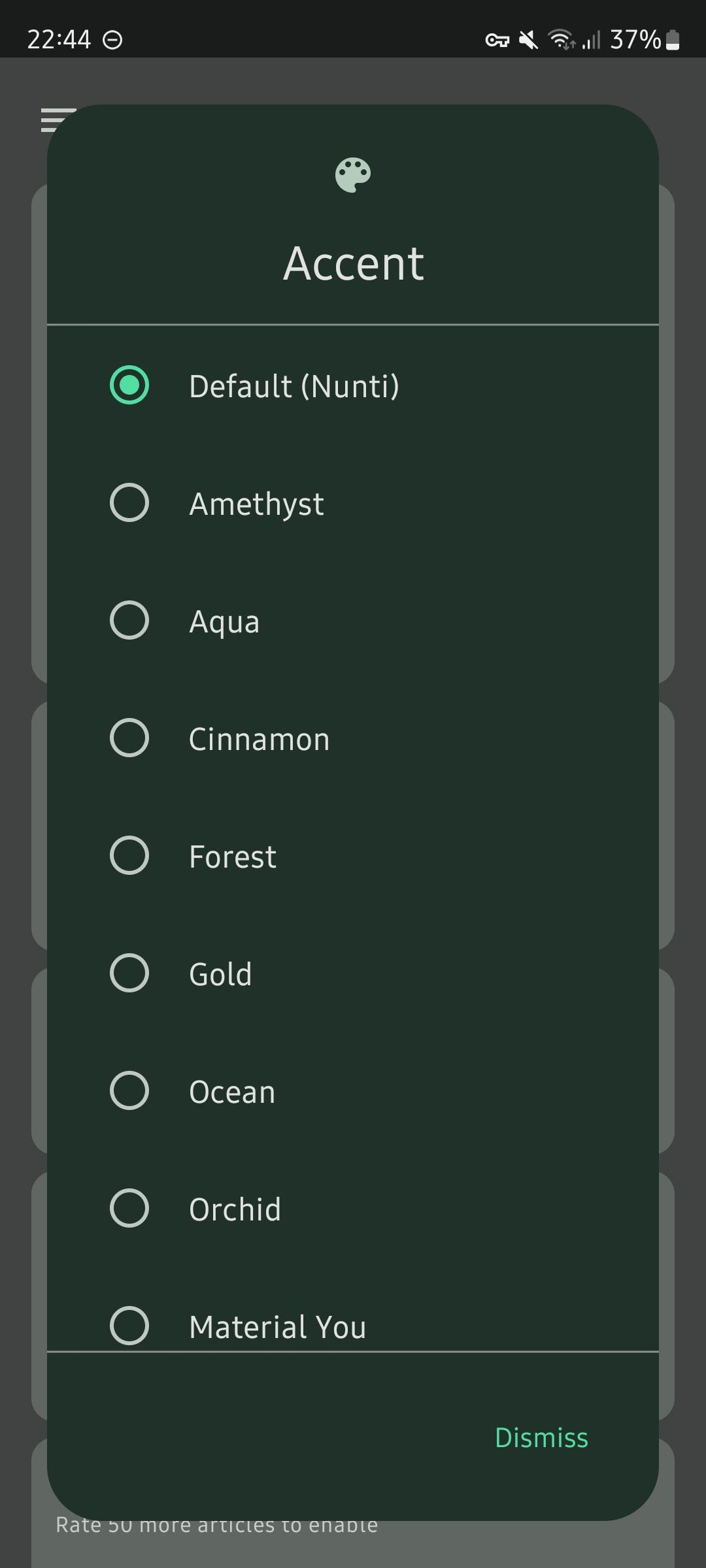This screenshot has width=706, height=1568.
Task: Tap the Wi-Fi status icon
Action: coord(562,41)
